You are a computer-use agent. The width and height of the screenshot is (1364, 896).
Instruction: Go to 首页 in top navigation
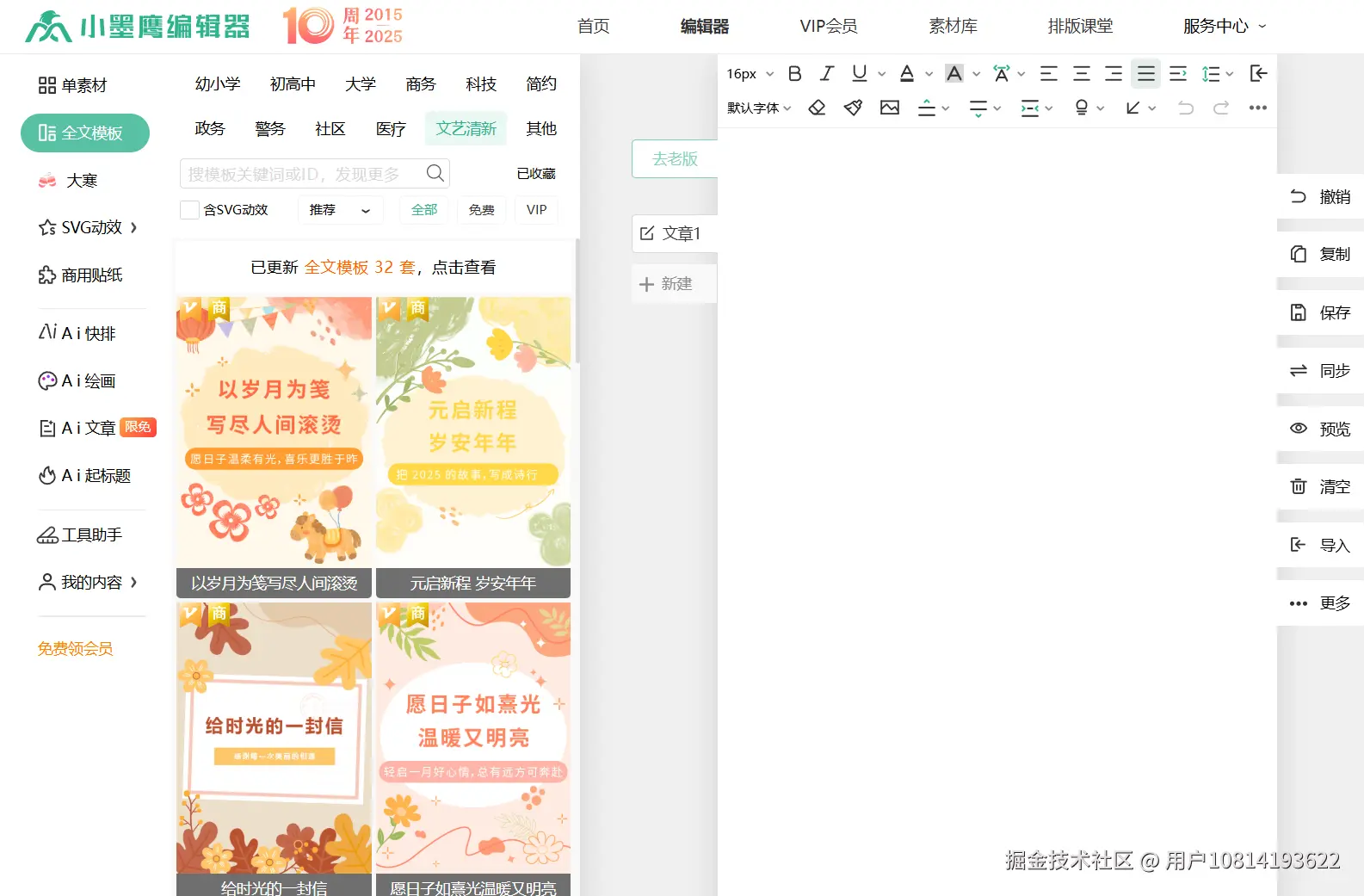coord(594,27)
